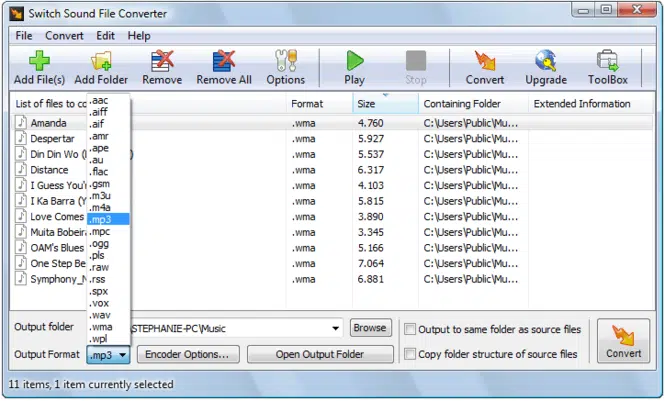This screenshot has width=665, height=401.
Task: Open the ToolBox toolbar icon
Action: coord(608,68)
